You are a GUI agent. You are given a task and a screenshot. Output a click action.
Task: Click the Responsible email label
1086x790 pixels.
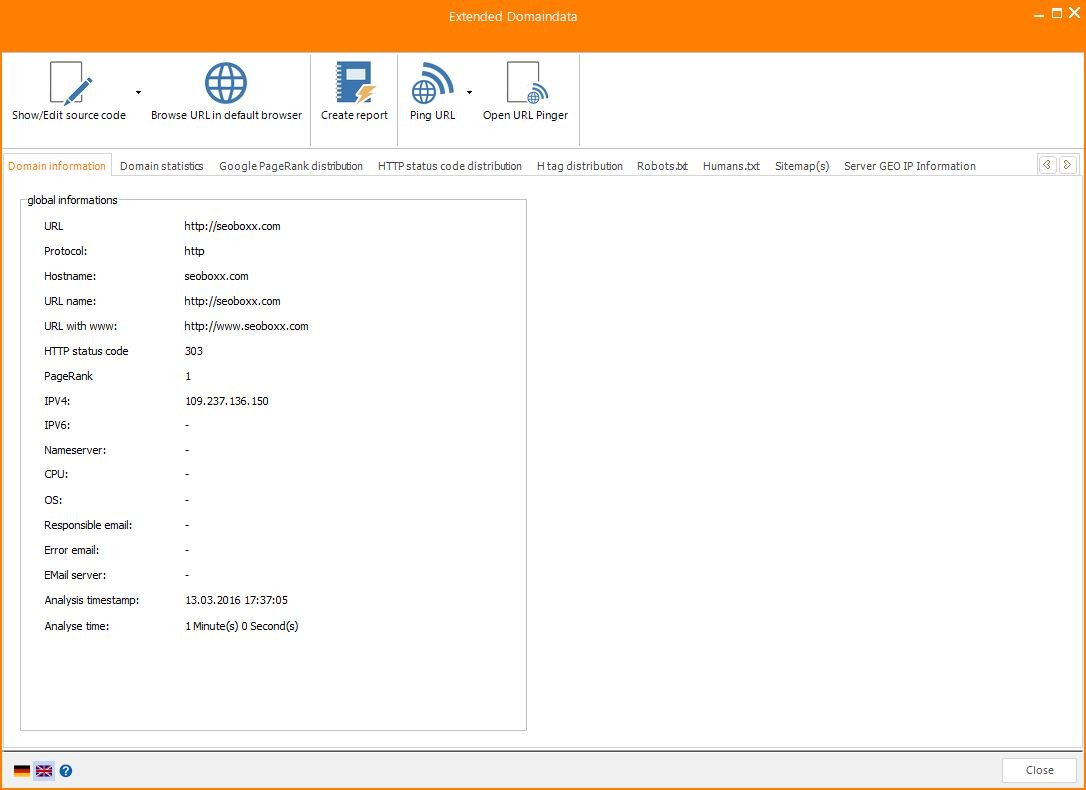click(x=88, y=525)
